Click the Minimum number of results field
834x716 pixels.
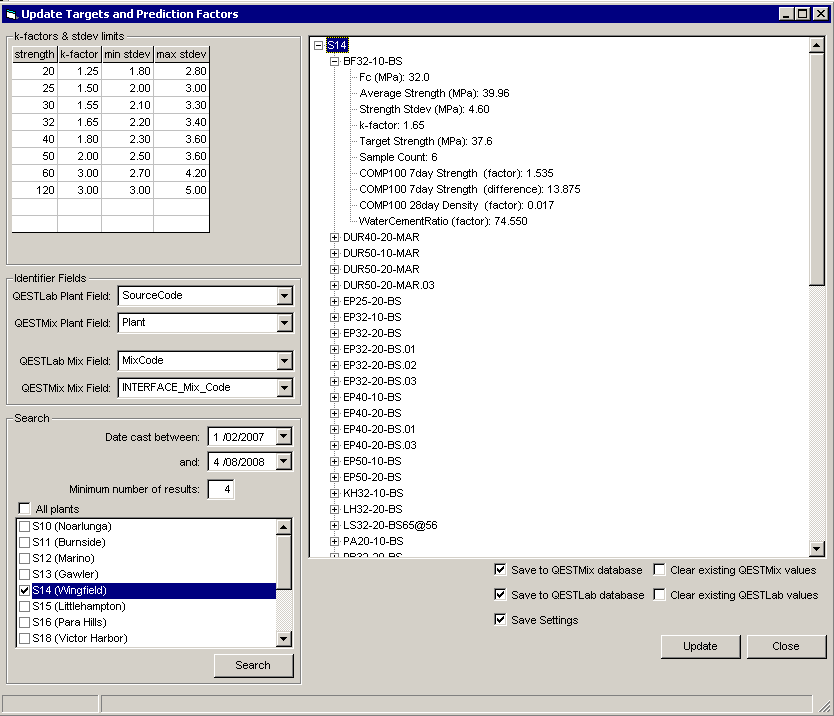220,489
